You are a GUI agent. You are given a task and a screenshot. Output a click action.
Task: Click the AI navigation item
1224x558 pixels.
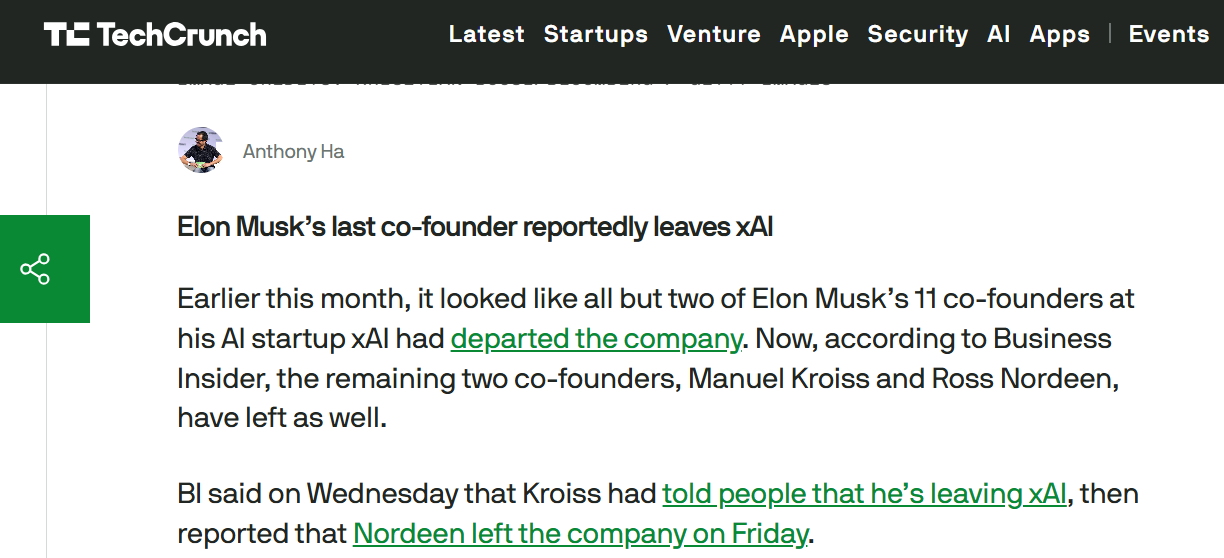pos(999,34)
